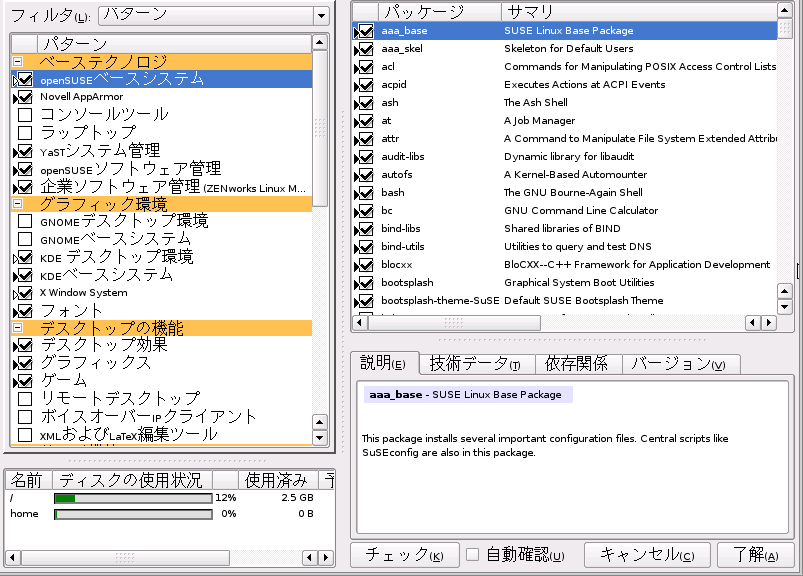Toggle フォント pattern status icon
Screen dimensions: 803x576
pyautogui.click(x=24, y=311)
